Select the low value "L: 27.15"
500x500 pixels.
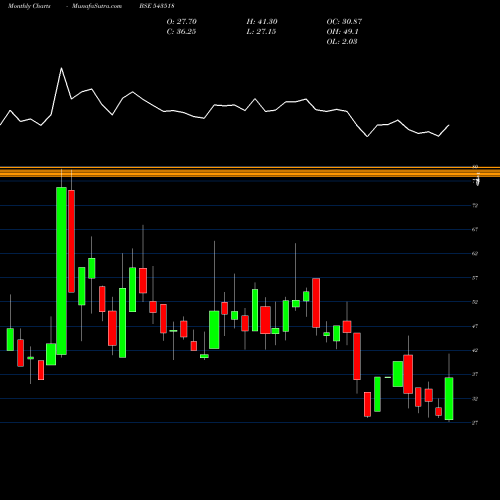coord(261,32)
